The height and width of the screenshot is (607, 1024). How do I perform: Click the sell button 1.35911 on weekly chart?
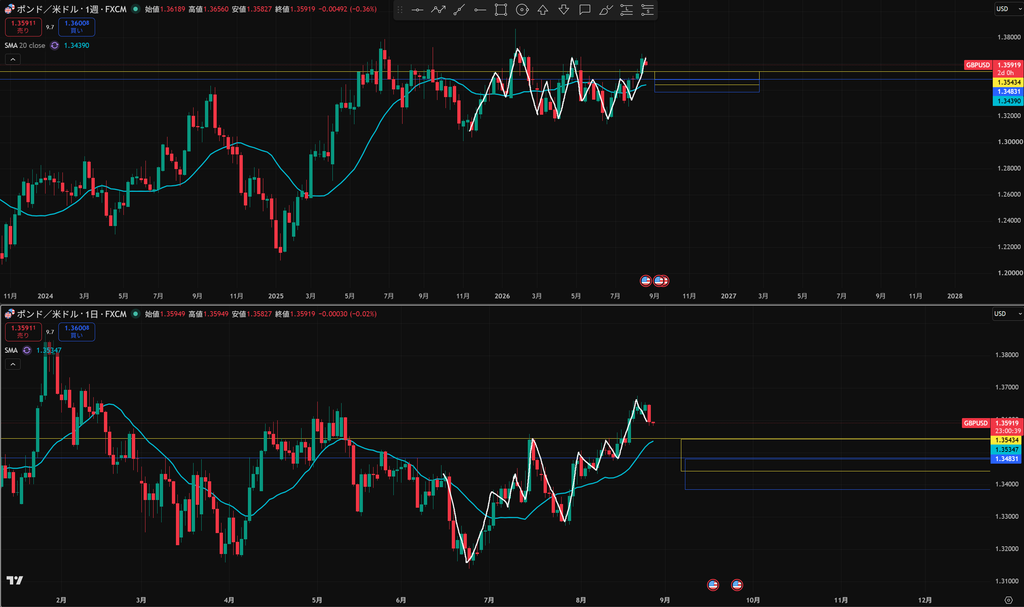24,27
